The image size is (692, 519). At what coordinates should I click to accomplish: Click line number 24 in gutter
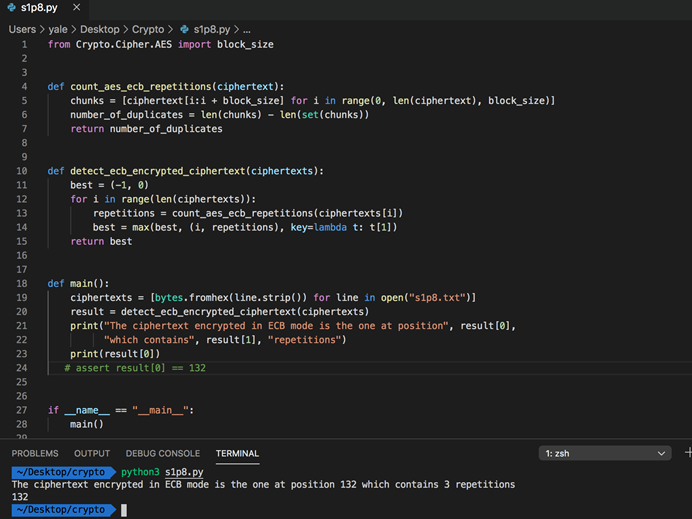[22, 368]
